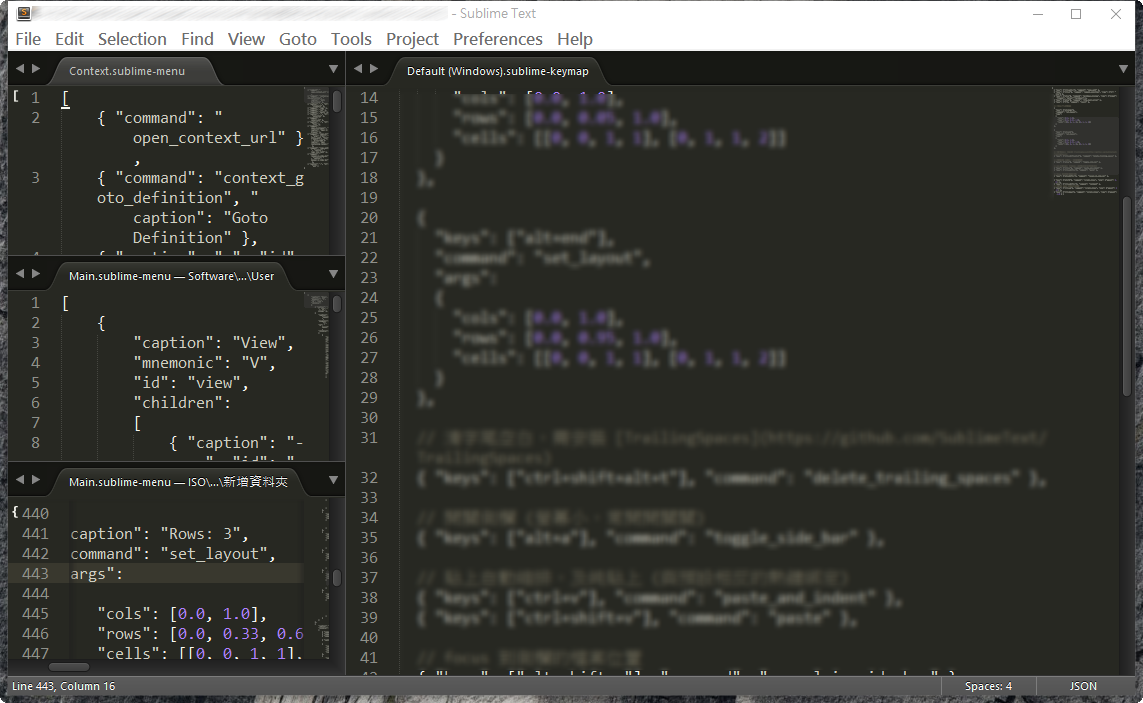Close the Sublime Text window

click(1115, 14)
